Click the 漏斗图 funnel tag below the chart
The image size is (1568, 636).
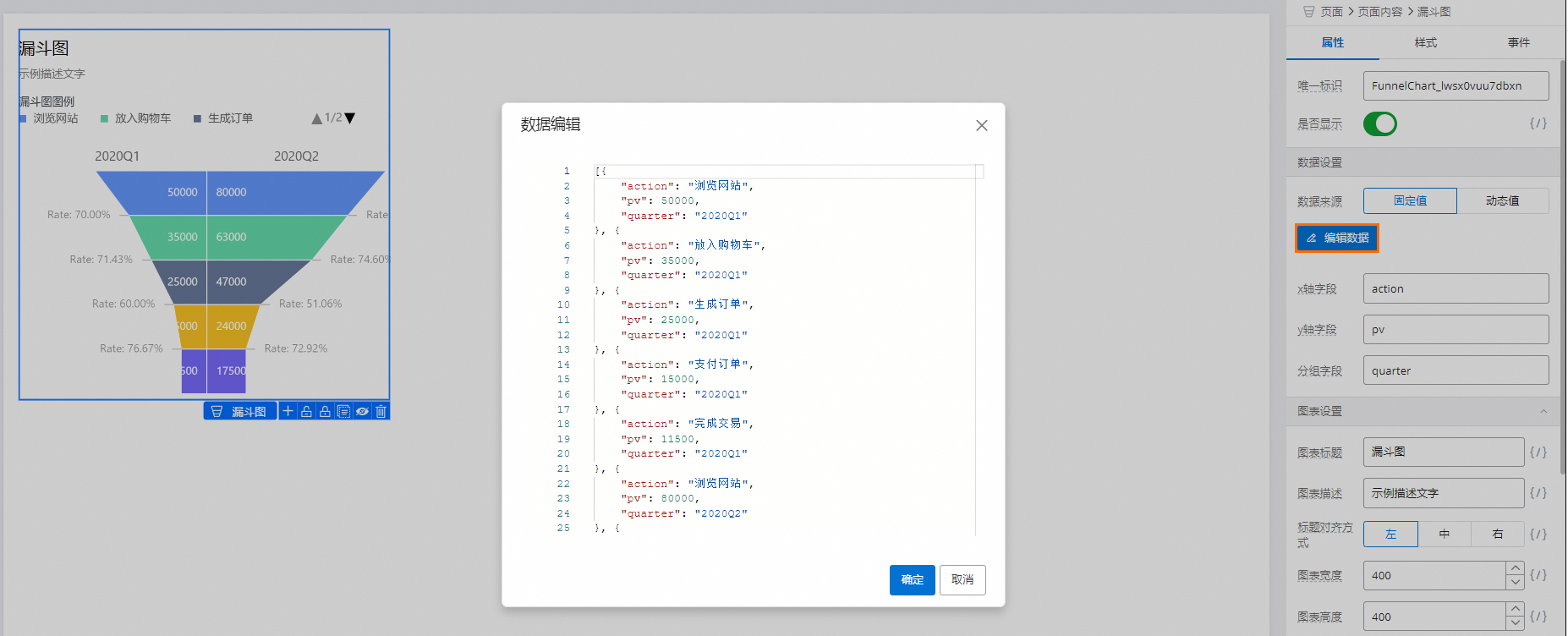click(x=240, y=411)
